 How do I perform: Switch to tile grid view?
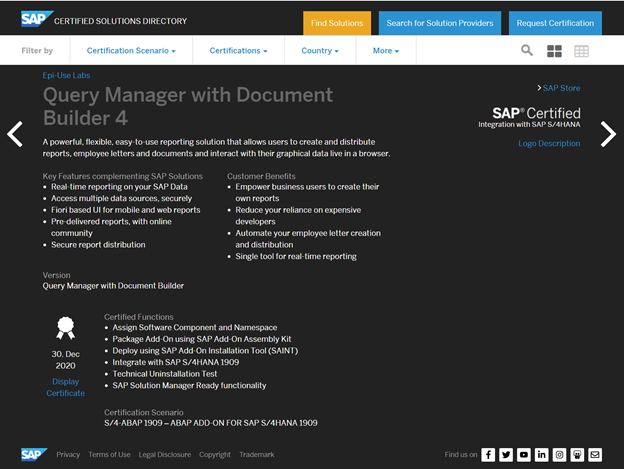click(554, 51)
